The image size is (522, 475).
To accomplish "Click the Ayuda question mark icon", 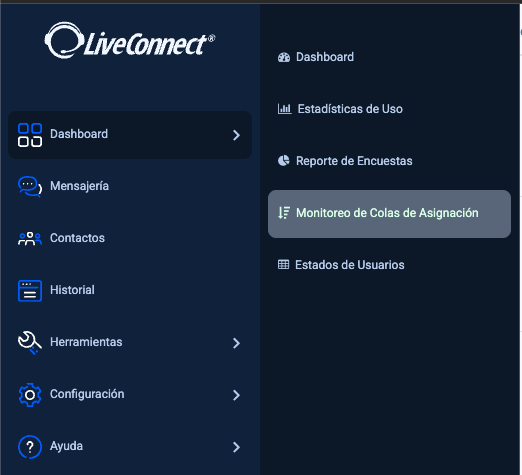I will point(30,447).
